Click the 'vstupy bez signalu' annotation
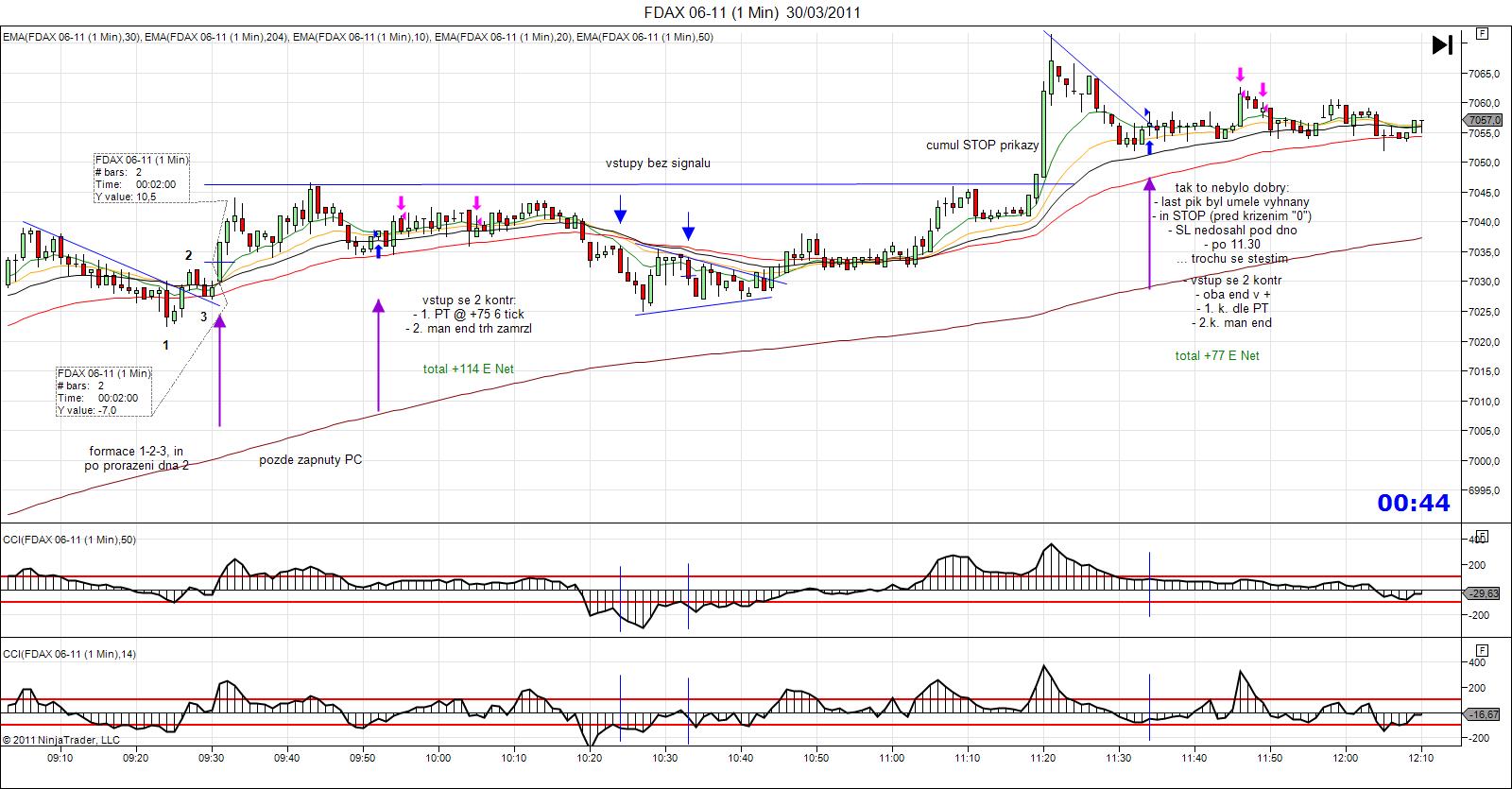This screenshot has width=1512, height=789. tap(659, 163)
